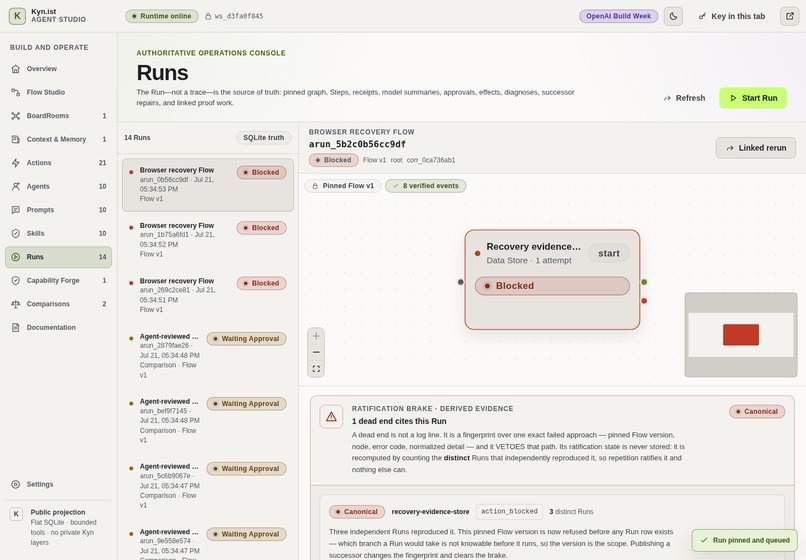Click the header Blocked status pill

click(334, 160)
